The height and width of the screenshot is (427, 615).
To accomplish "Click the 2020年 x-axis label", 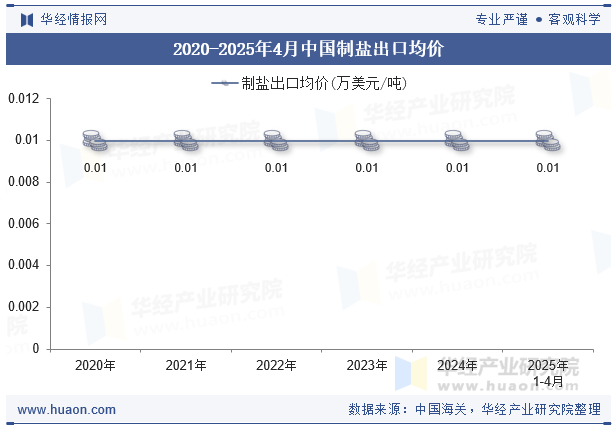I will [x=95, y=365].
